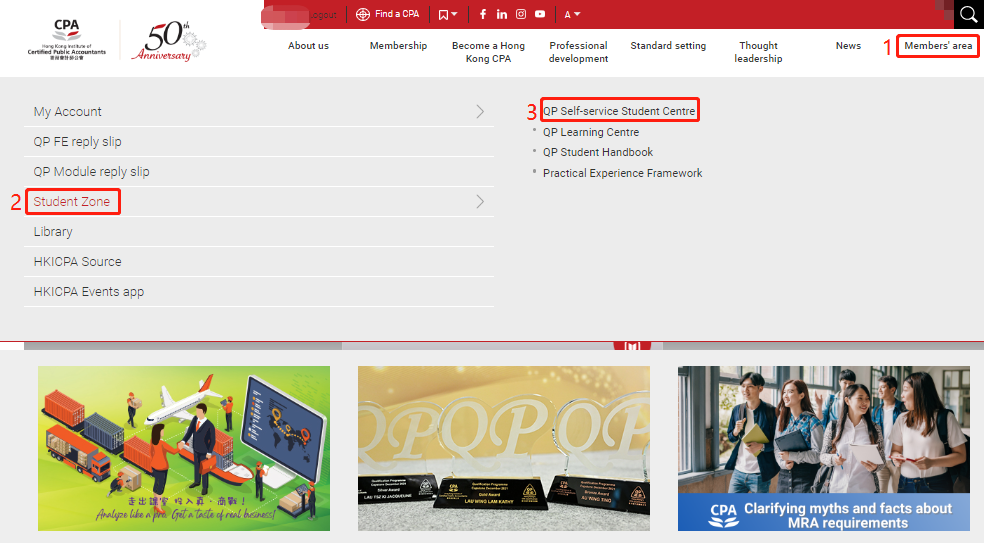Open the Instagram icon in top bar

521,14
